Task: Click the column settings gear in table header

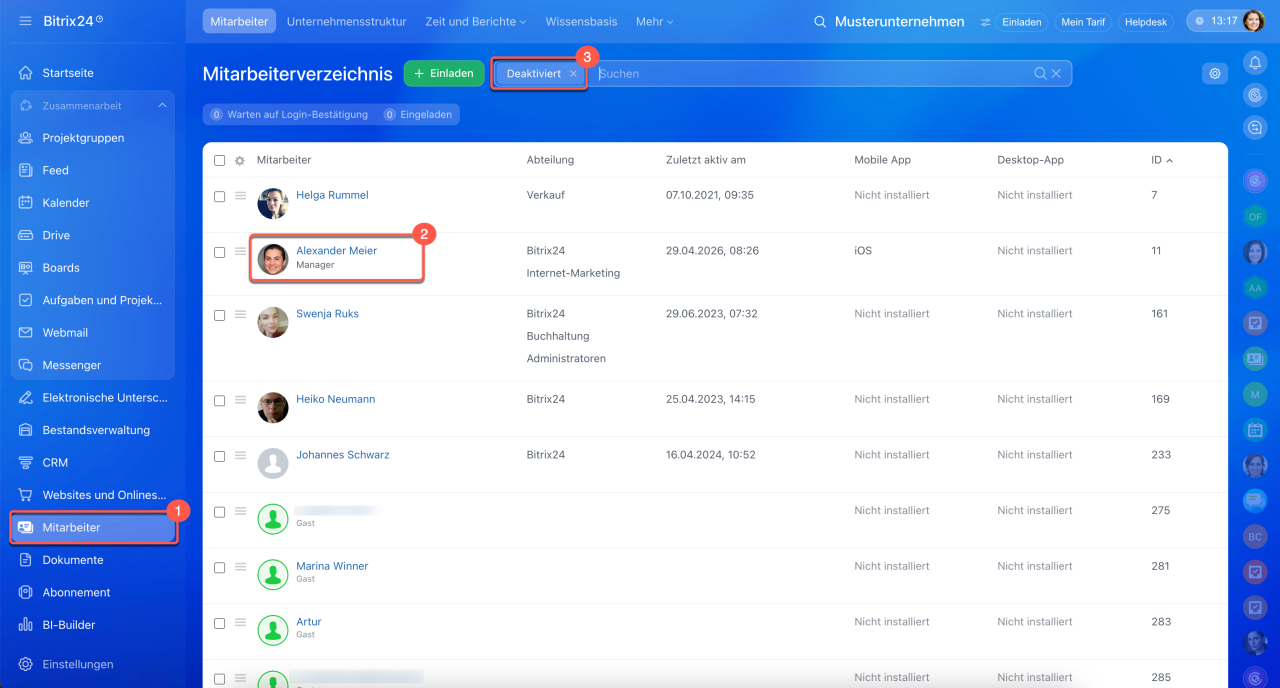Action: pyautogui.click(x=240, y=160)
